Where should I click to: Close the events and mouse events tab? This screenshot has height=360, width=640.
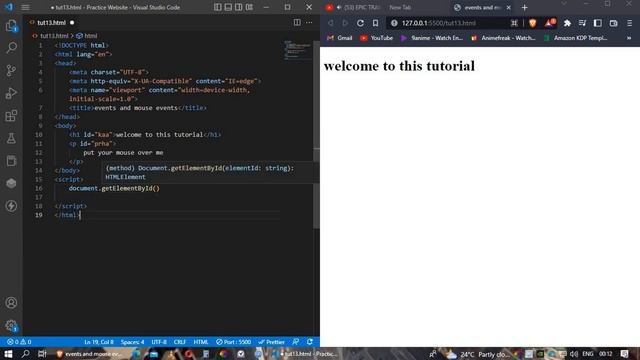(509, 7)
